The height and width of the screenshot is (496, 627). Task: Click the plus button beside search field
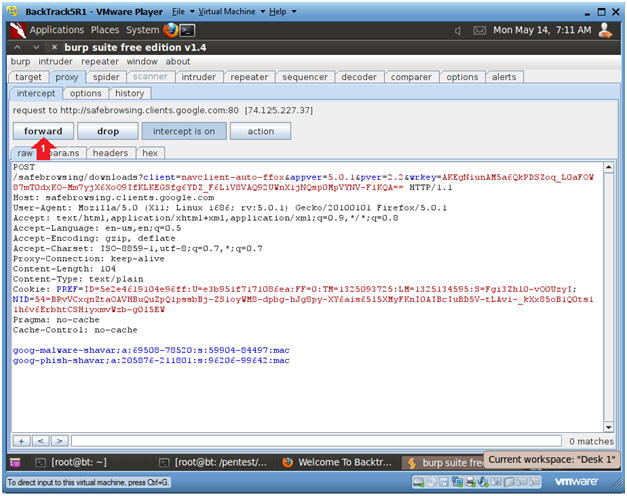pyautogui.click(x=21, y=441)
